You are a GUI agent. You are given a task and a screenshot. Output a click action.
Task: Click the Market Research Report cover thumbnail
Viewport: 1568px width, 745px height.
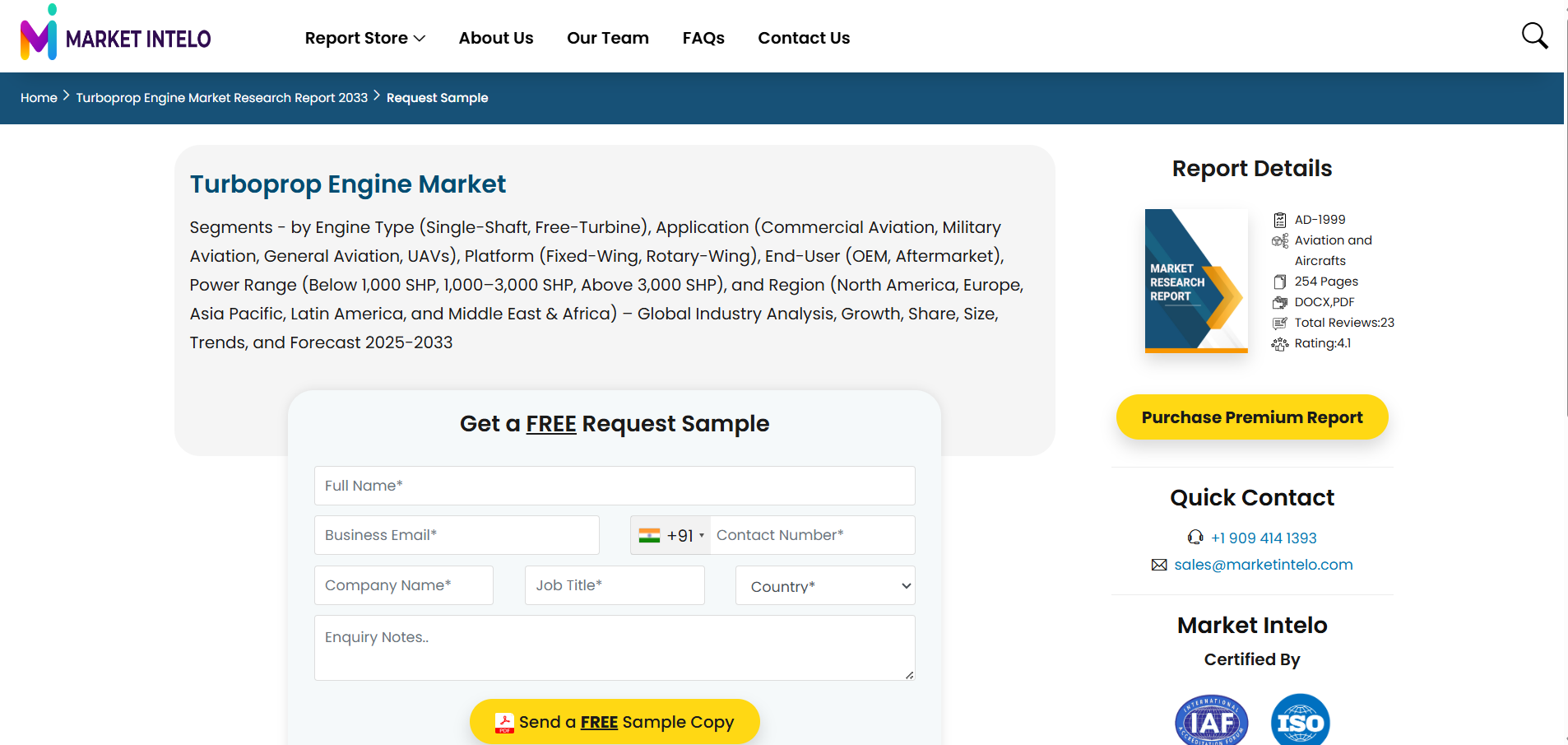pos(1196,281)
